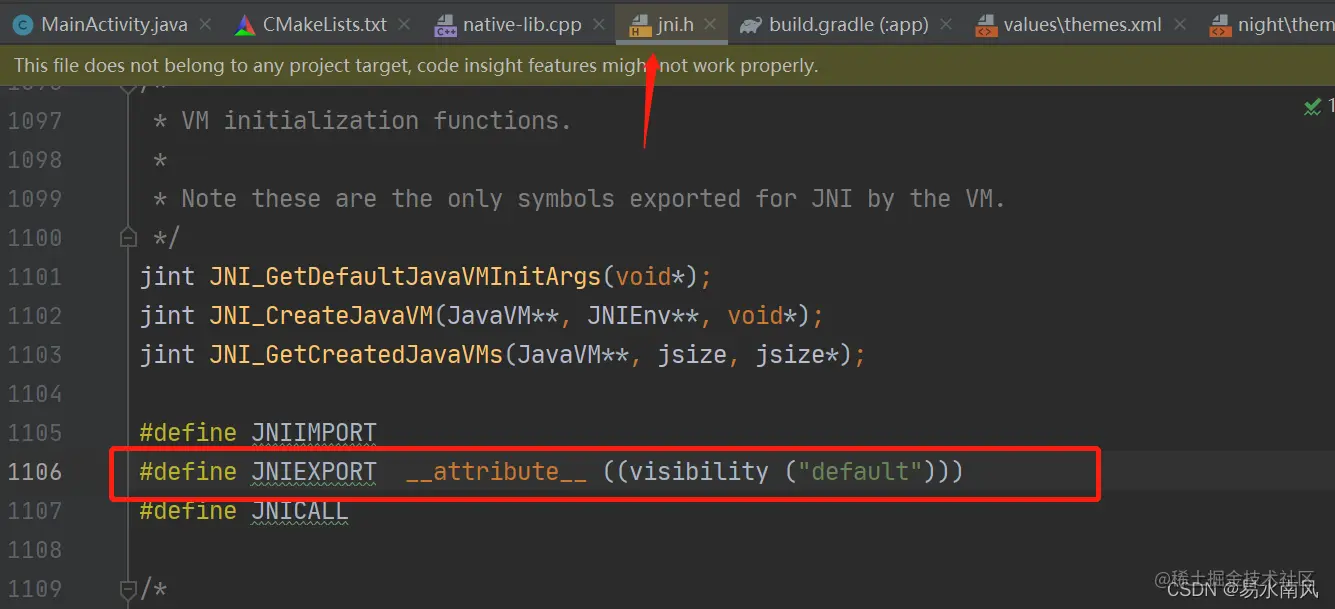Click the build.gradle elephant icon
The image size is (1335, 609).
tap(750, 25)
